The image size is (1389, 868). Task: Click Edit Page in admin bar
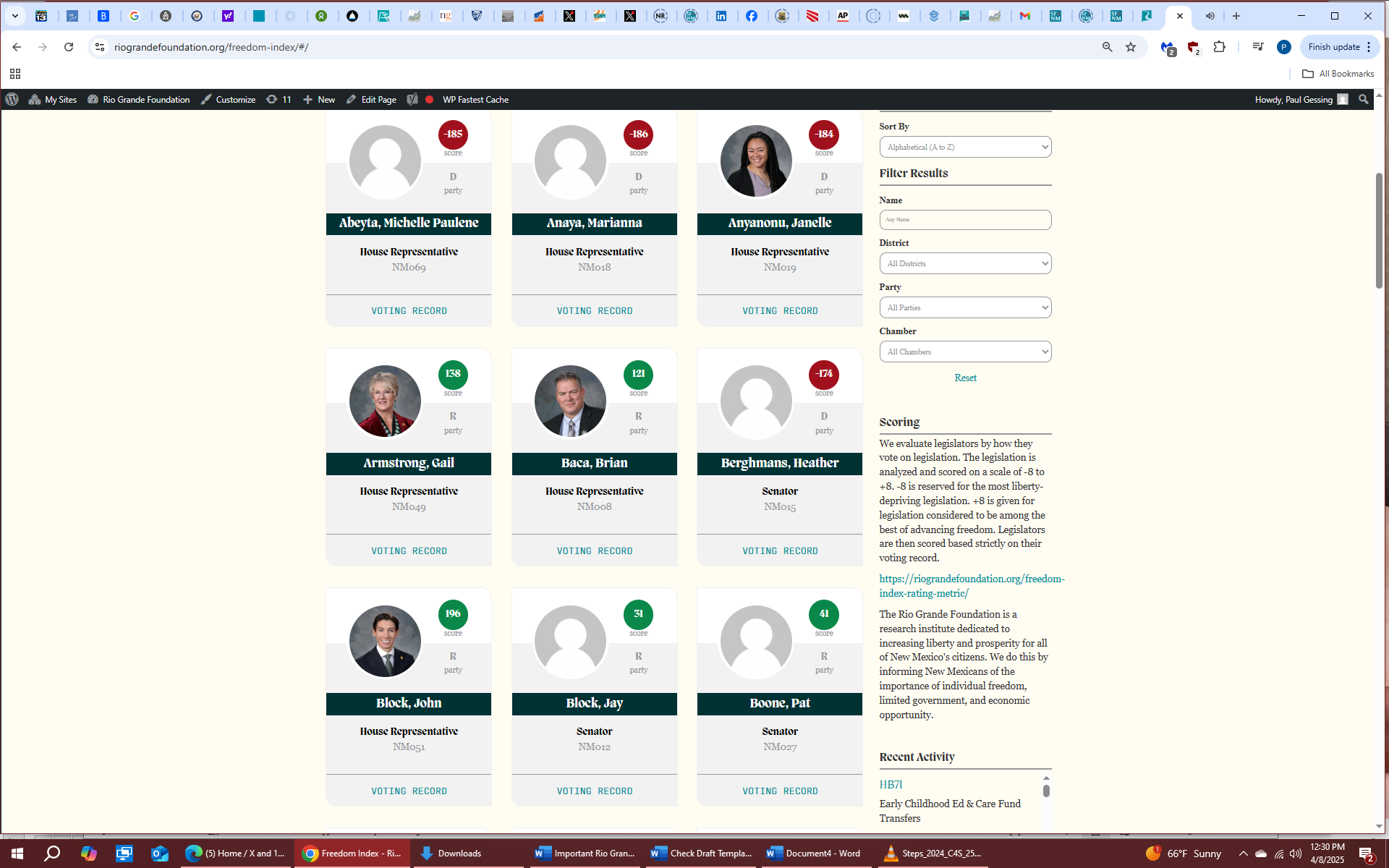pos(371,100)
